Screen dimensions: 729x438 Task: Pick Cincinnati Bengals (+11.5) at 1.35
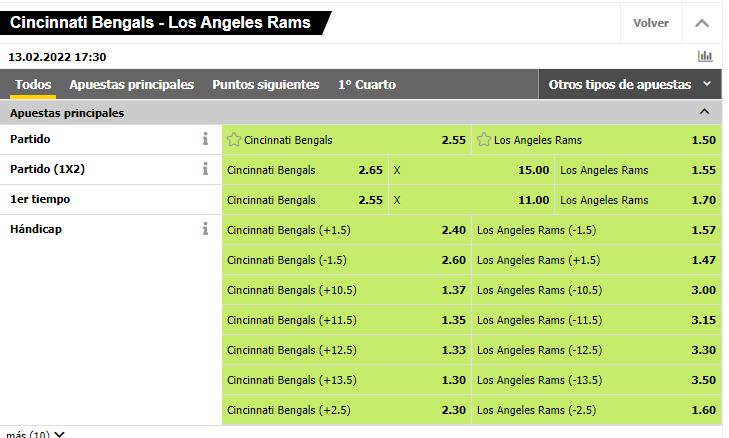(x=346, y=320)
